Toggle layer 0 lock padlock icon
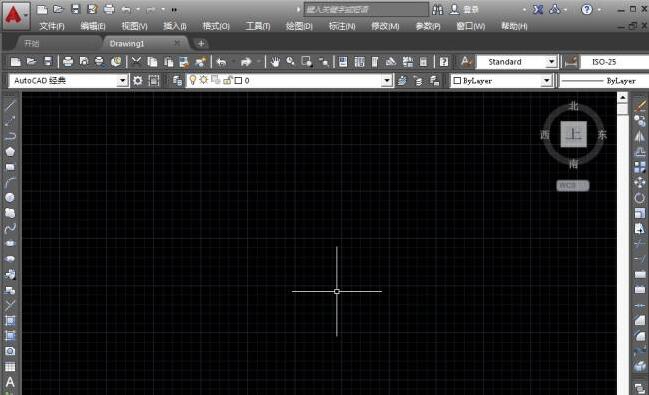This screenshot has height=395, width=649. click(x=227, y=80)
